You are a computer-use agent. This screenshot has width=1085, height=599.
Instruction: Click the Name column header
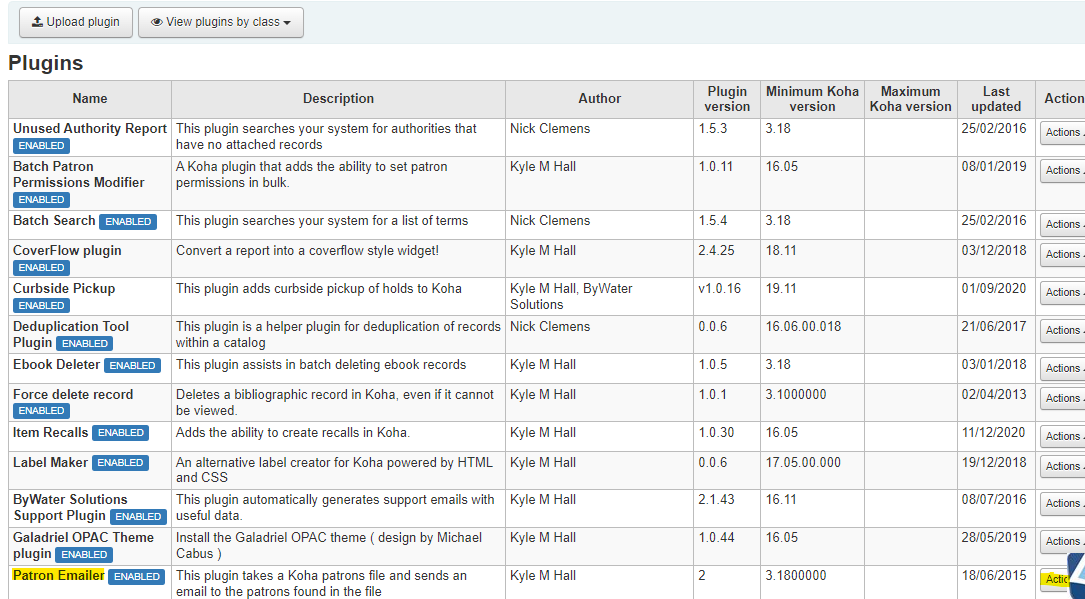coord(90,99)
